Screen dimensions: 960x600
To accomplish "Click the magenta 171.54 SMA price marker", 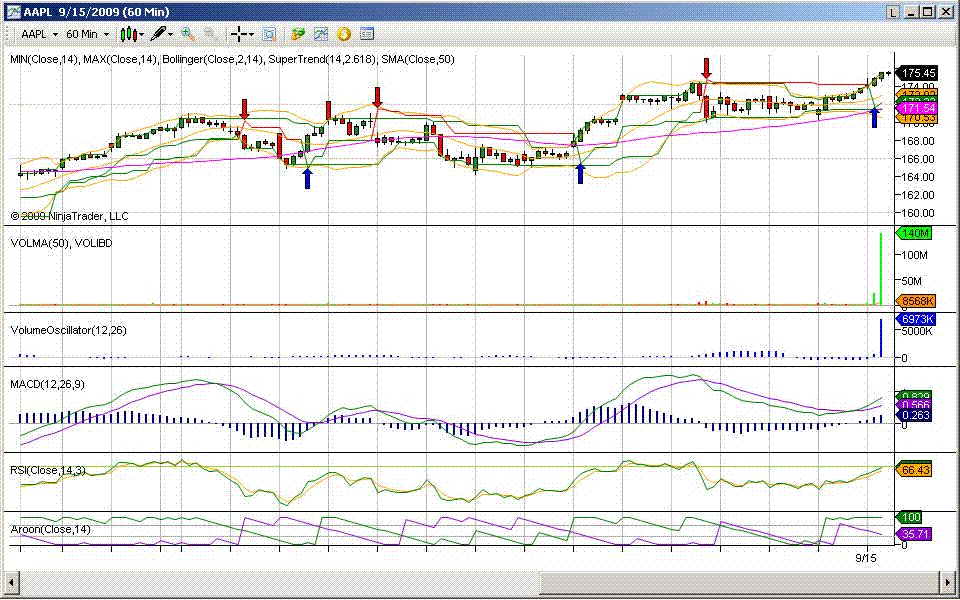I will point(916,108).
